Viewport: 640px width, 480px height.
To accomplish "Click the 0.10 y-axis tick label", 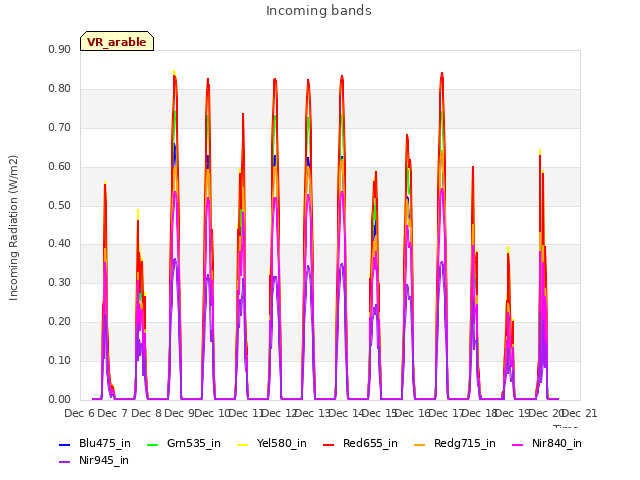I will coord(60,360).
